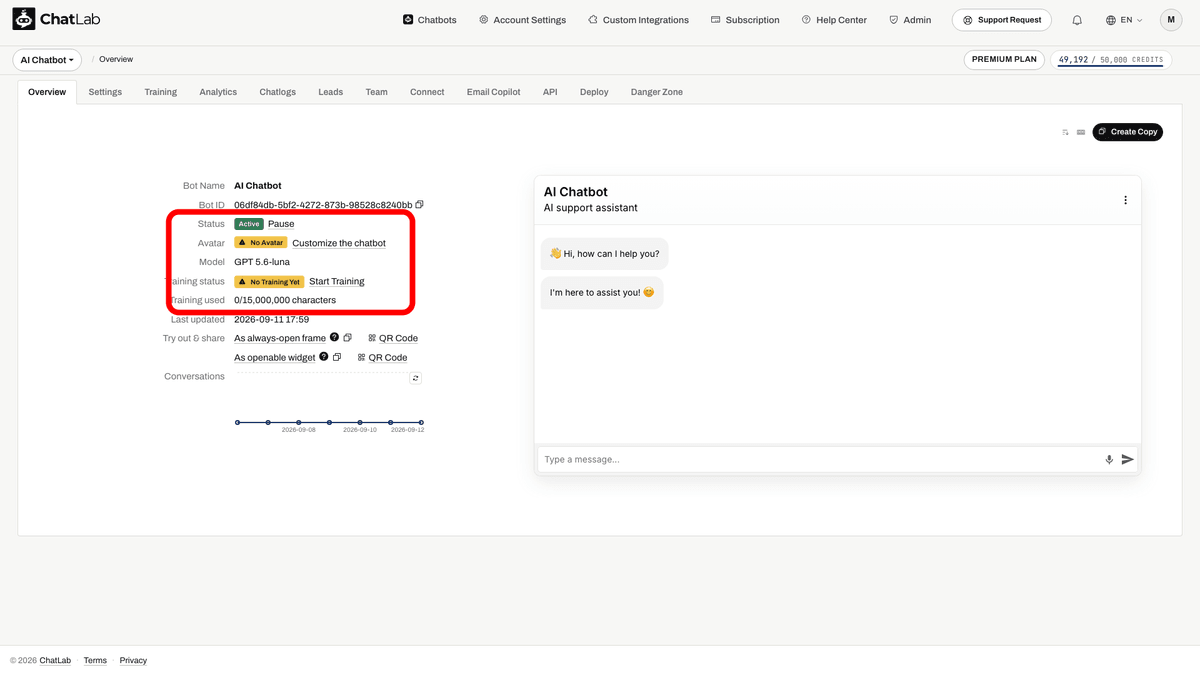Click the ChatLab footer link
1200x675 pixels.
point(55,661)
